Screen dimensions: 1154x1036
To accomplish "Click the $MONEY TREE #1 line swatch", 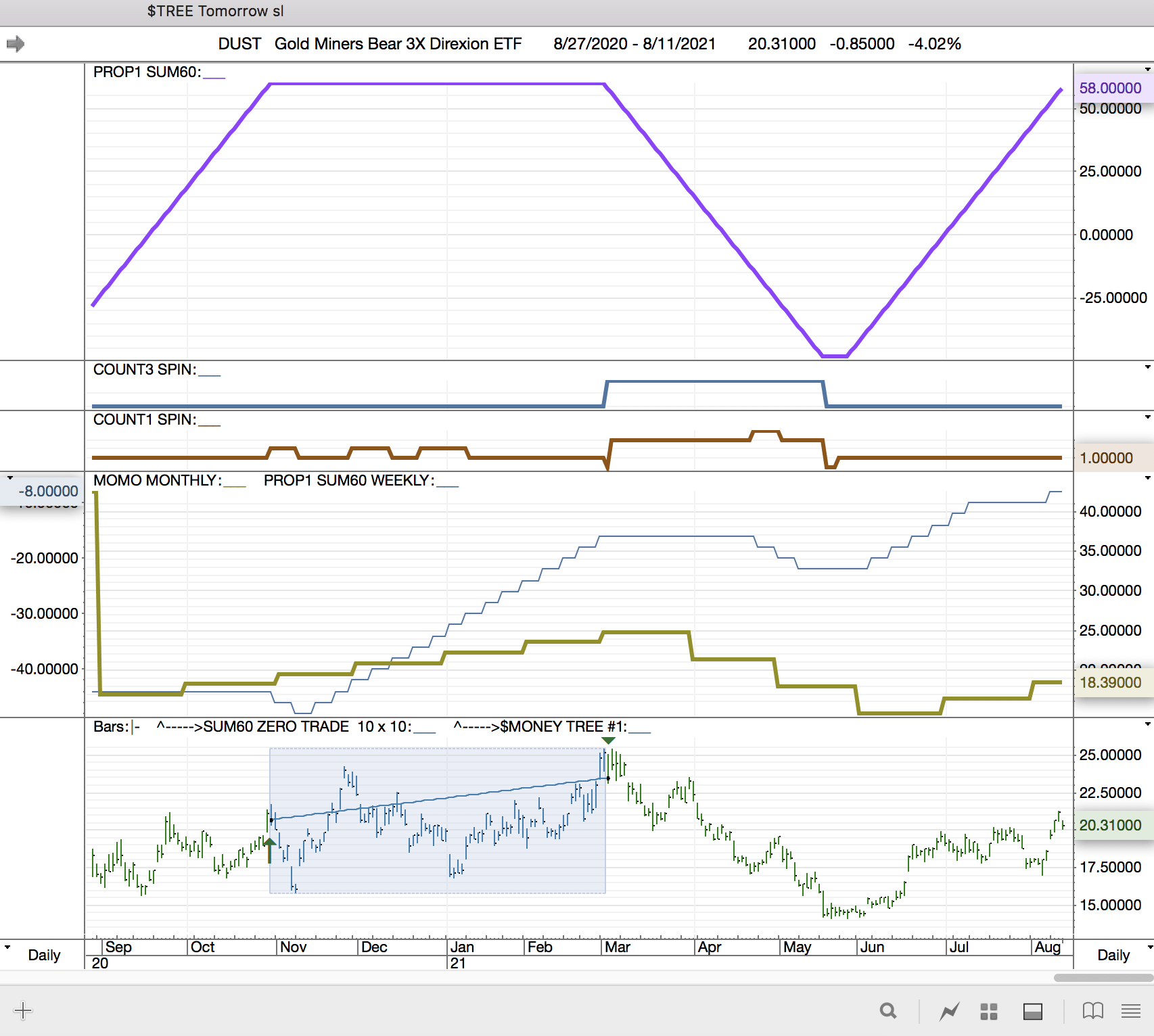I will [640, 732].
